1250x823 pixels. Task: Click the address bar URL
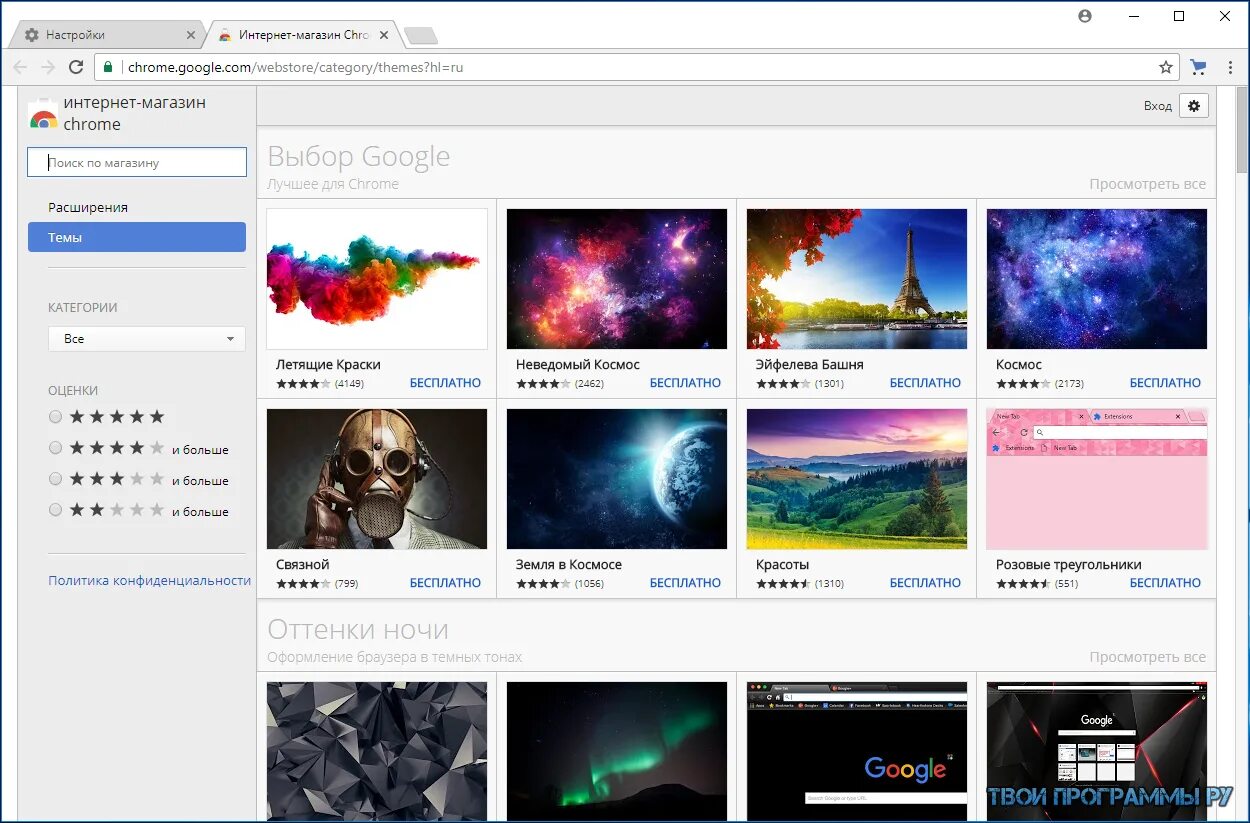[296, 68]
